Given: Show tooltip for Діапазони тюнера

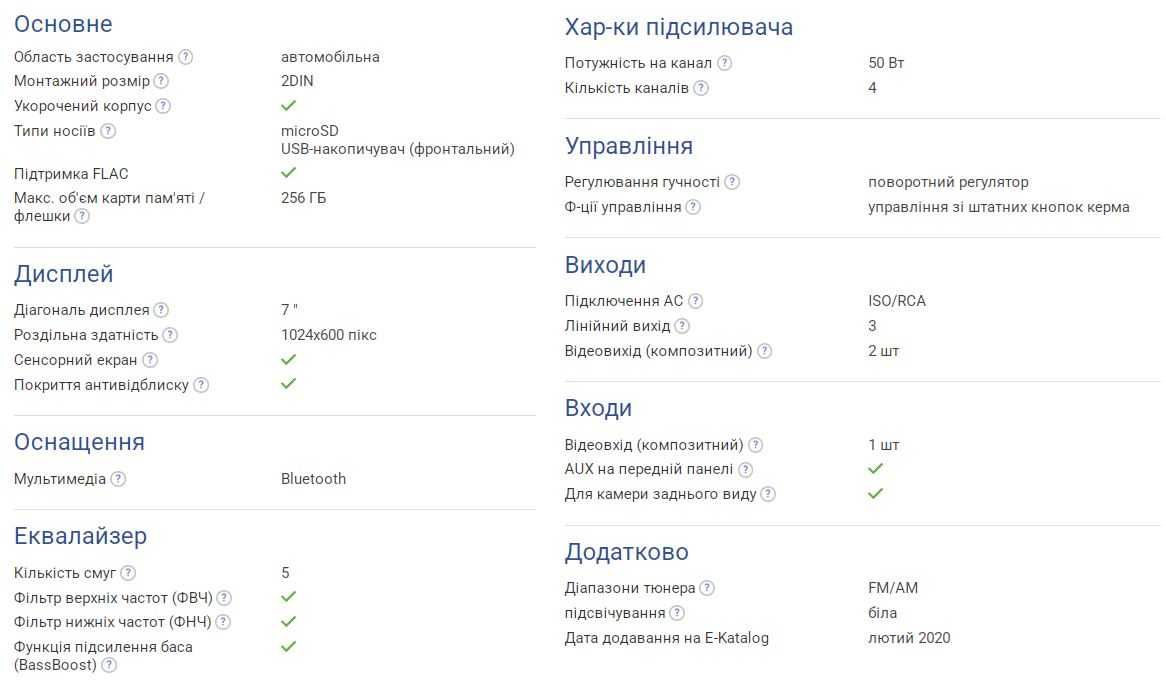Looking at the screenshot, I should click(707, 588).
